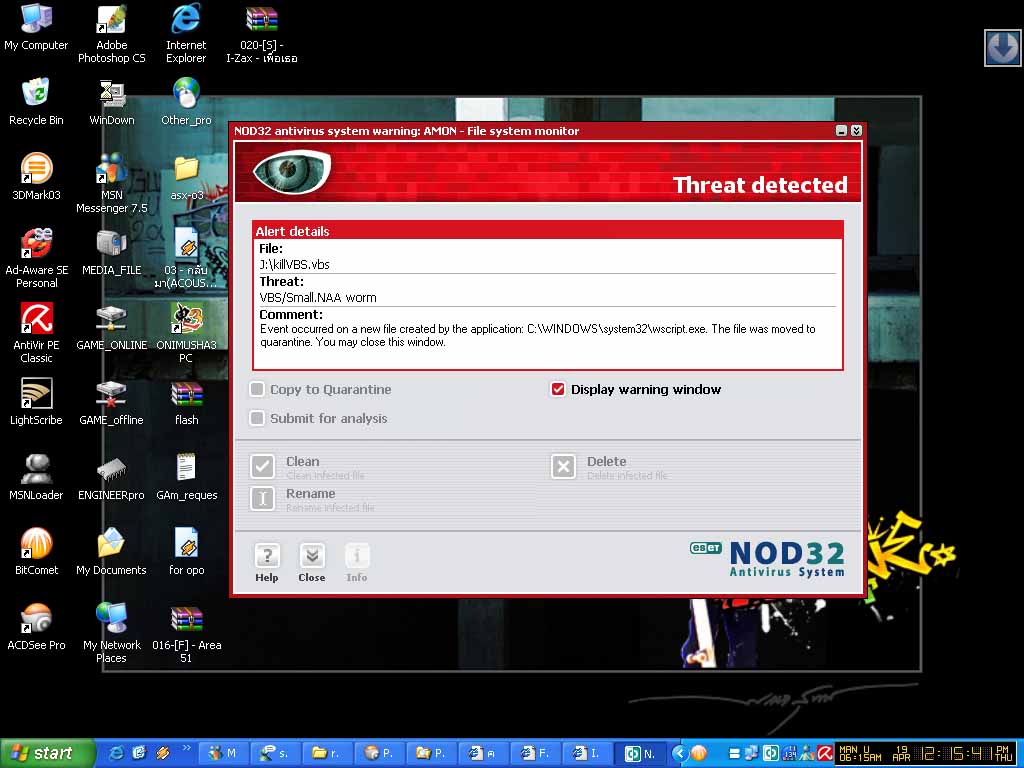Click the red AntiVir umbrella tray icon
This screenshot has height=768, width=1024.
[x=825, y=753]
